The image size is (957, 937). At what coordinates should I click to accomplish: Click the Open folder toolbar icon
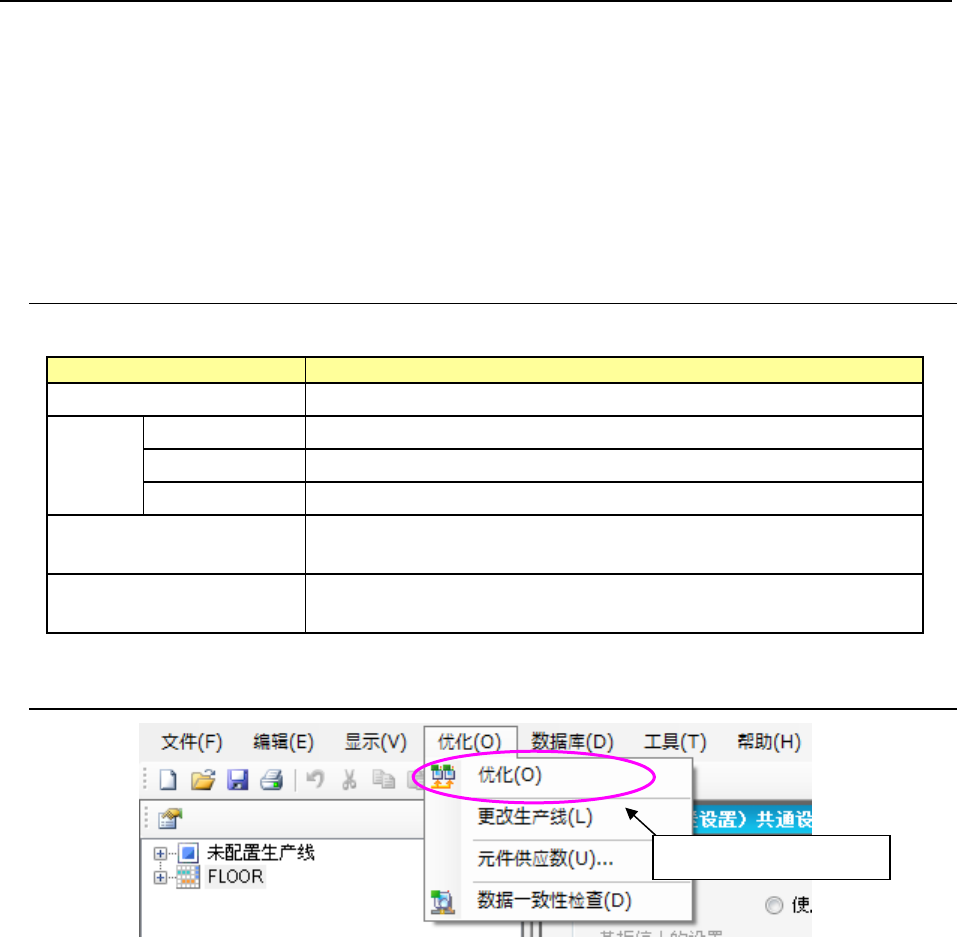coord(203,780)
